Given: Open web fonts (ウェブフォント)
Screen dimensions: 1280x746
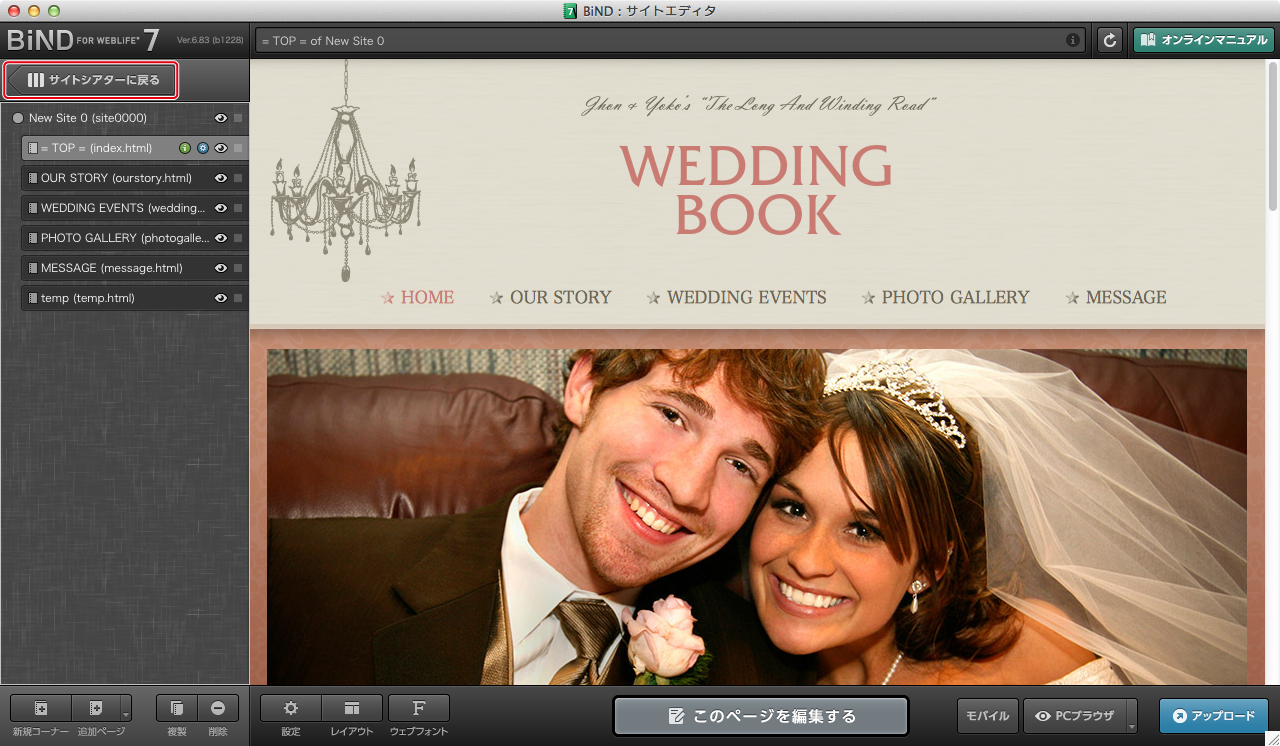Looking at the screenshot, I should pos(419,708).
